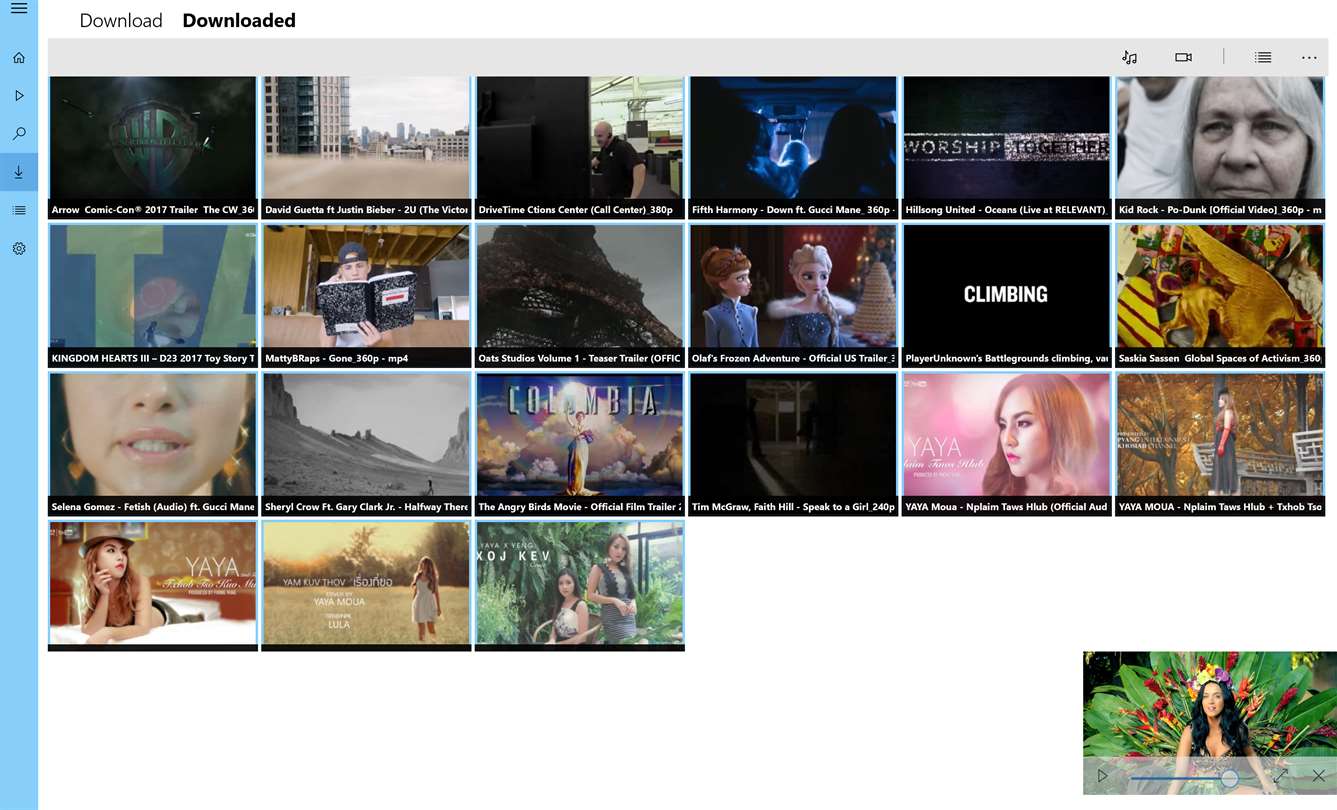Select the Downloaded tab
Viewport: 1337px width, 810px height.
tap(239, 20)
